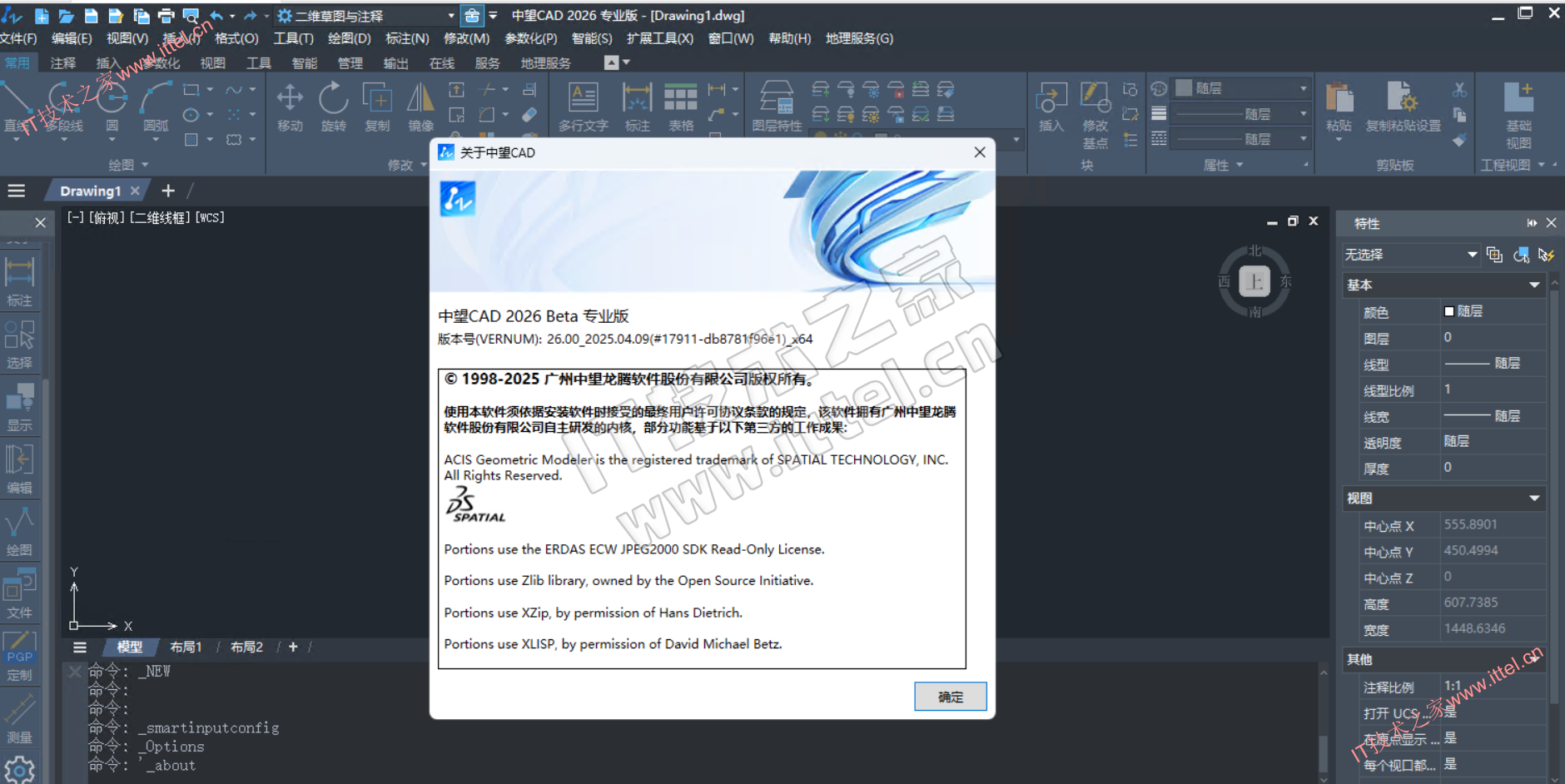This screenshot has width=1565, height=784.
Task: Collapse the 视图 properties section
Action: click(x=1534, y=498)
